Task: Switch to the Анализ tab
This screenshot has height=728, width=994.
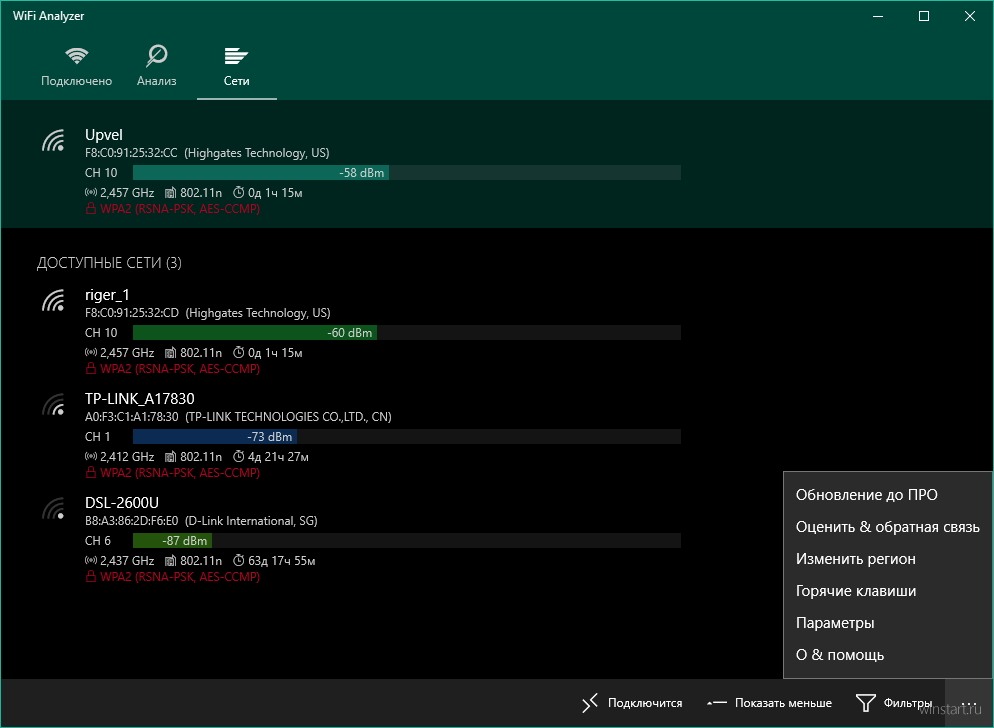Action: (x=157, y=66)
